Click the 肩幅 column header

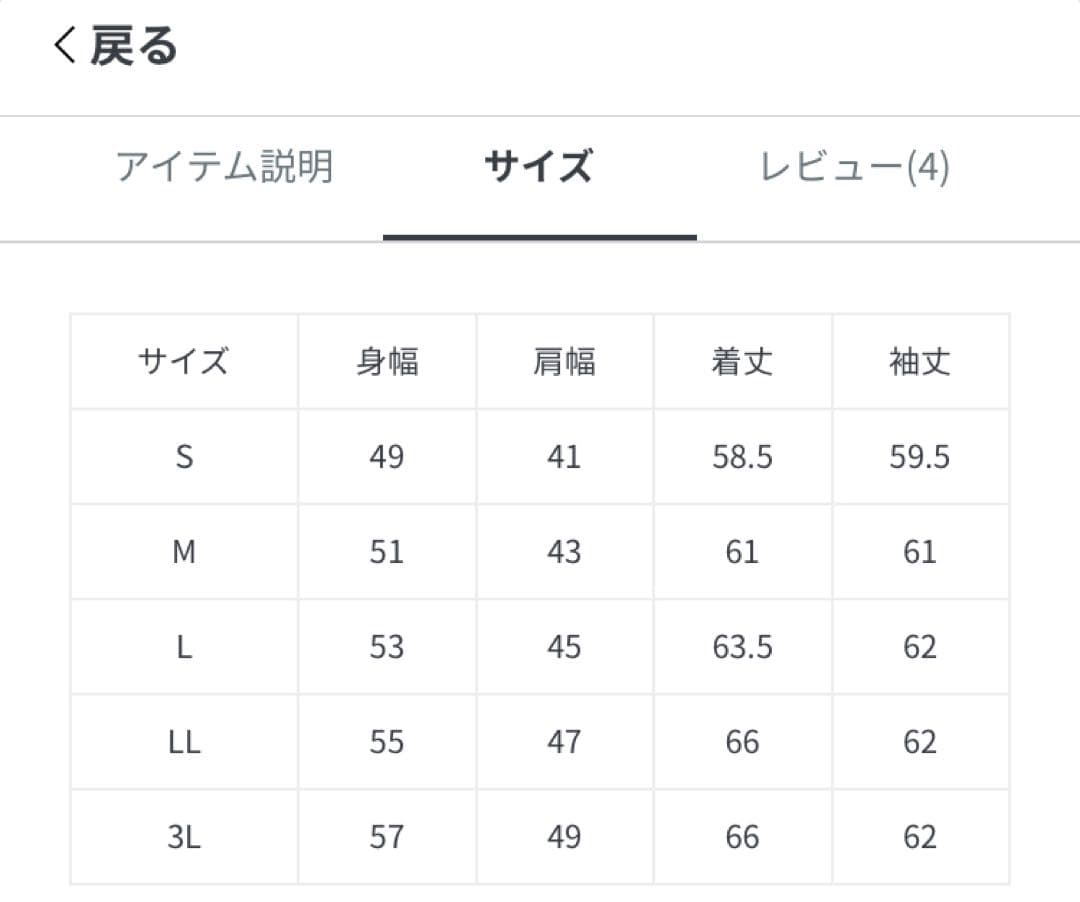pyautogui.click(x=565, y=361)
